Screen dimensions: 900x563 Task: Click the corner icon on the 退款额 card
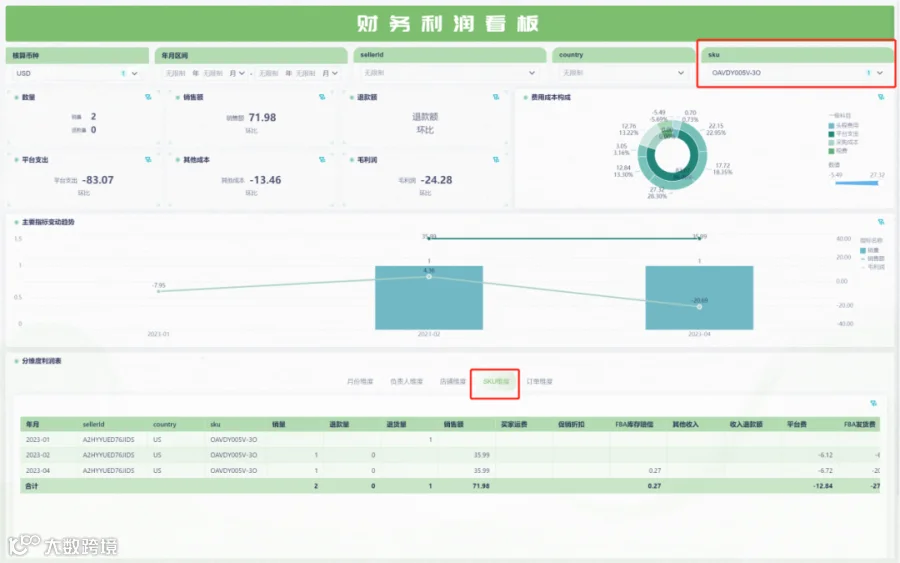(496, 97)
